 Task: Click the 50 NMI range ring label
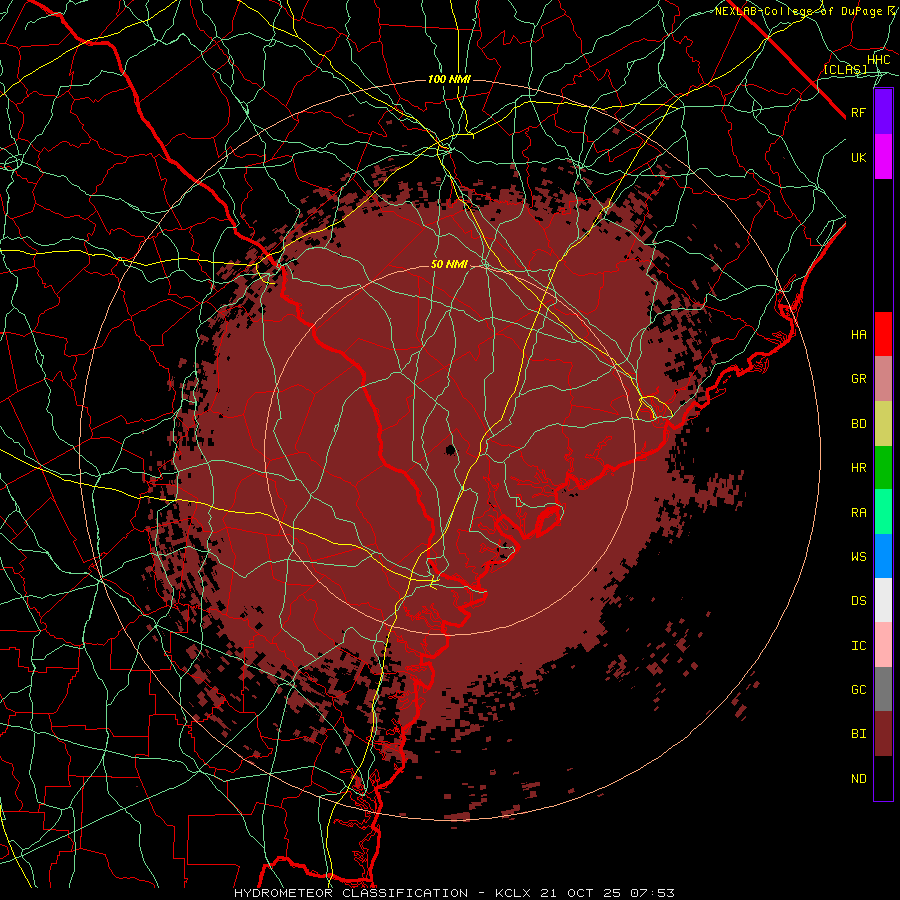click(449, 265)
